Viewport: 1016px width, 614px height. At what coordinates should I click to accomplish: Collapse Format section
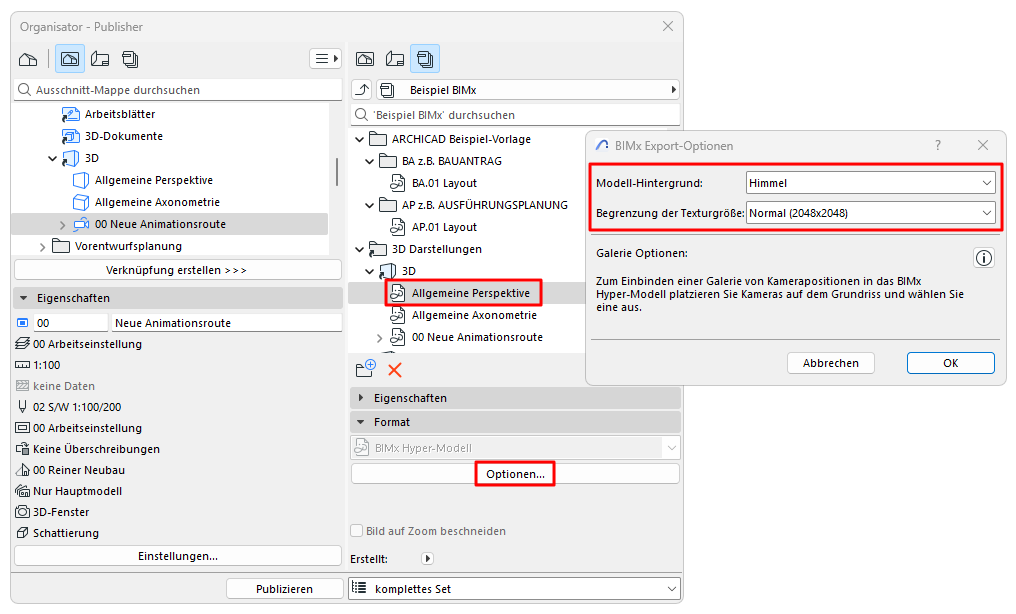(x=361, y=422)
